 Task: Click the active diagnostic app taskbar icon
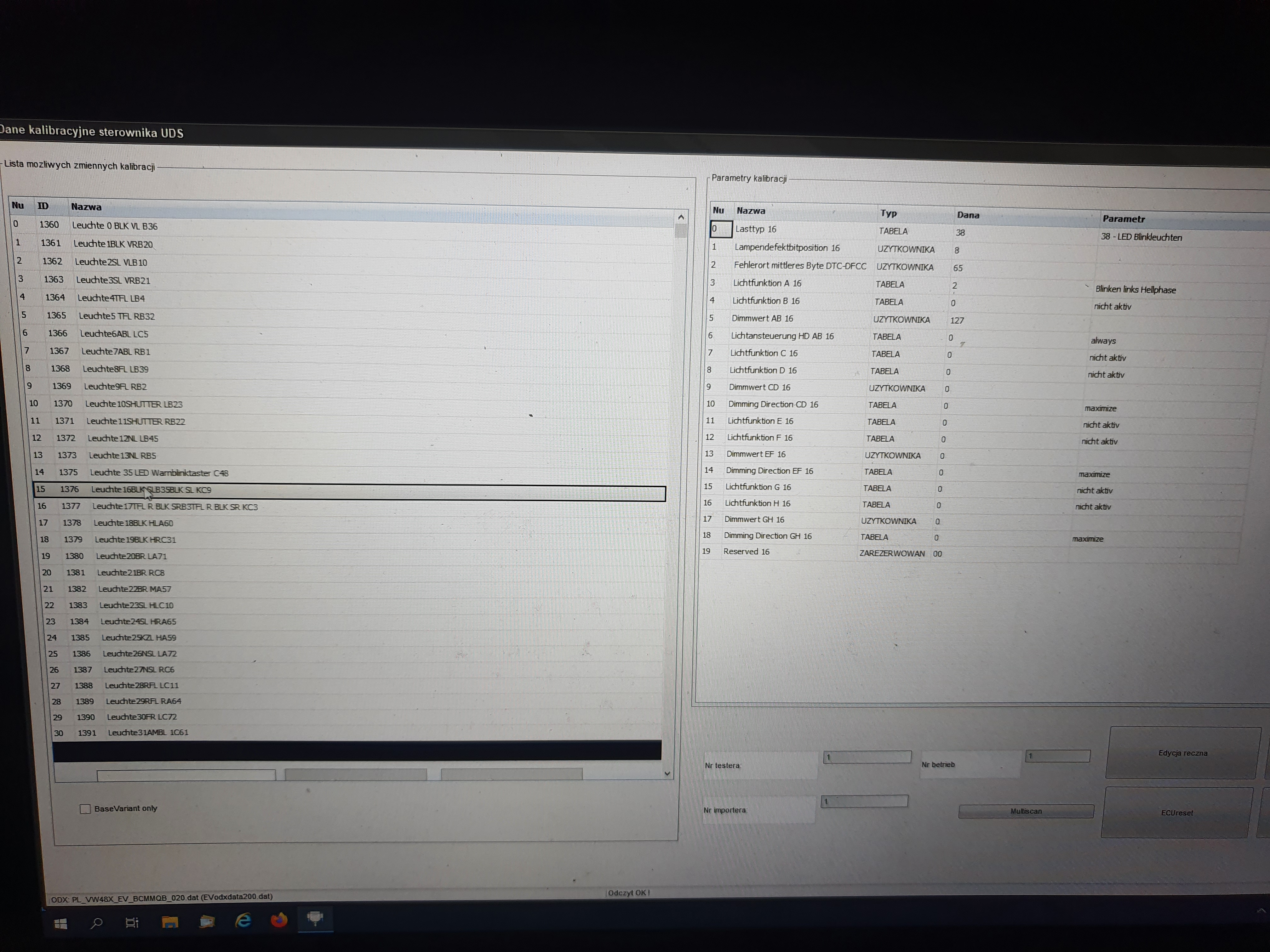315,919
